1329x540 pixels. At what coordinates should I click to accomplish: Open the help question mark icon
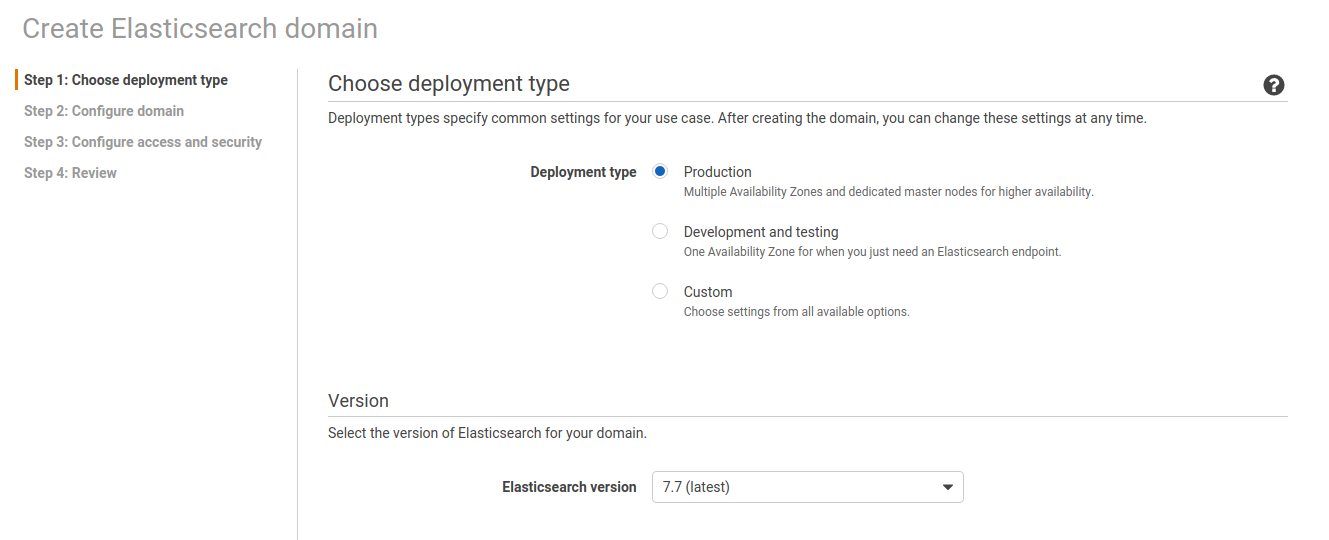point(1274,85)
